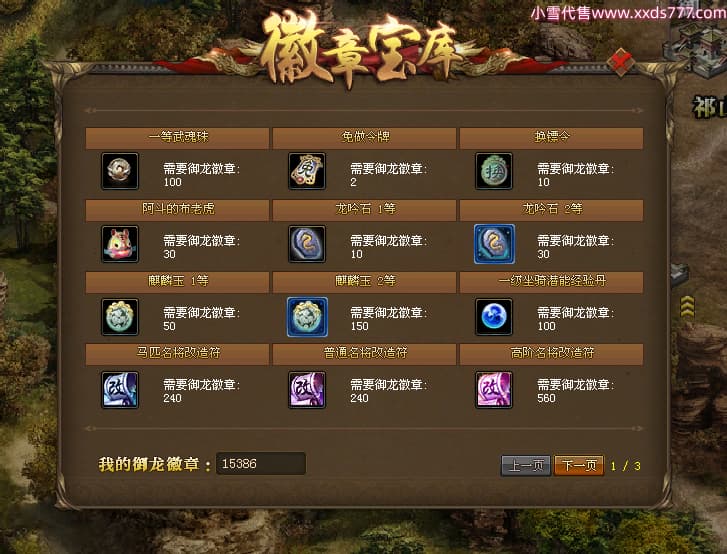This screenshot has width=727, height=554.
Task: Select the 麒麟玉 1等 jade icon
Action: click(x=120, y=317)
